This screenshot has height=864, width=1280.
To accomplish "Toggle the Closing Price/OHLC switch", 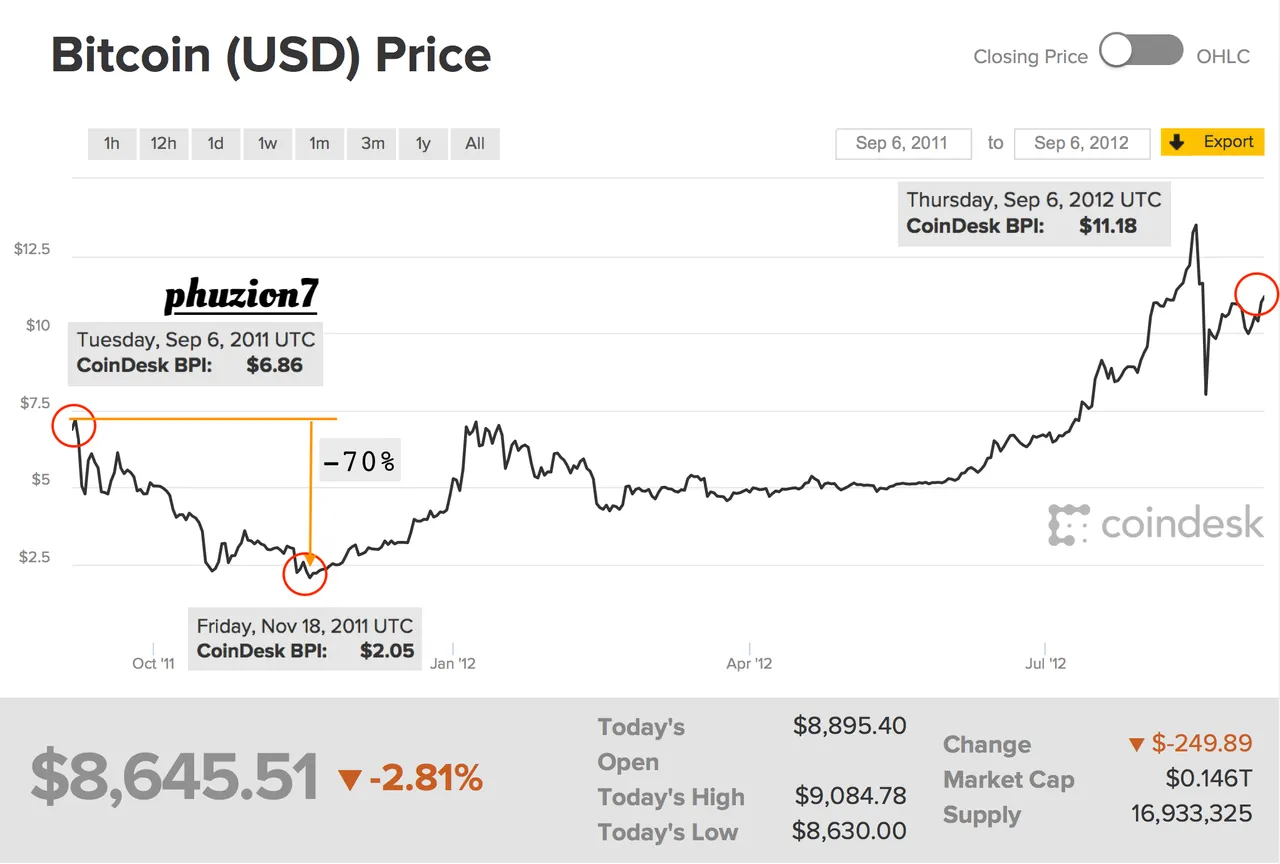I will 1141,52.
